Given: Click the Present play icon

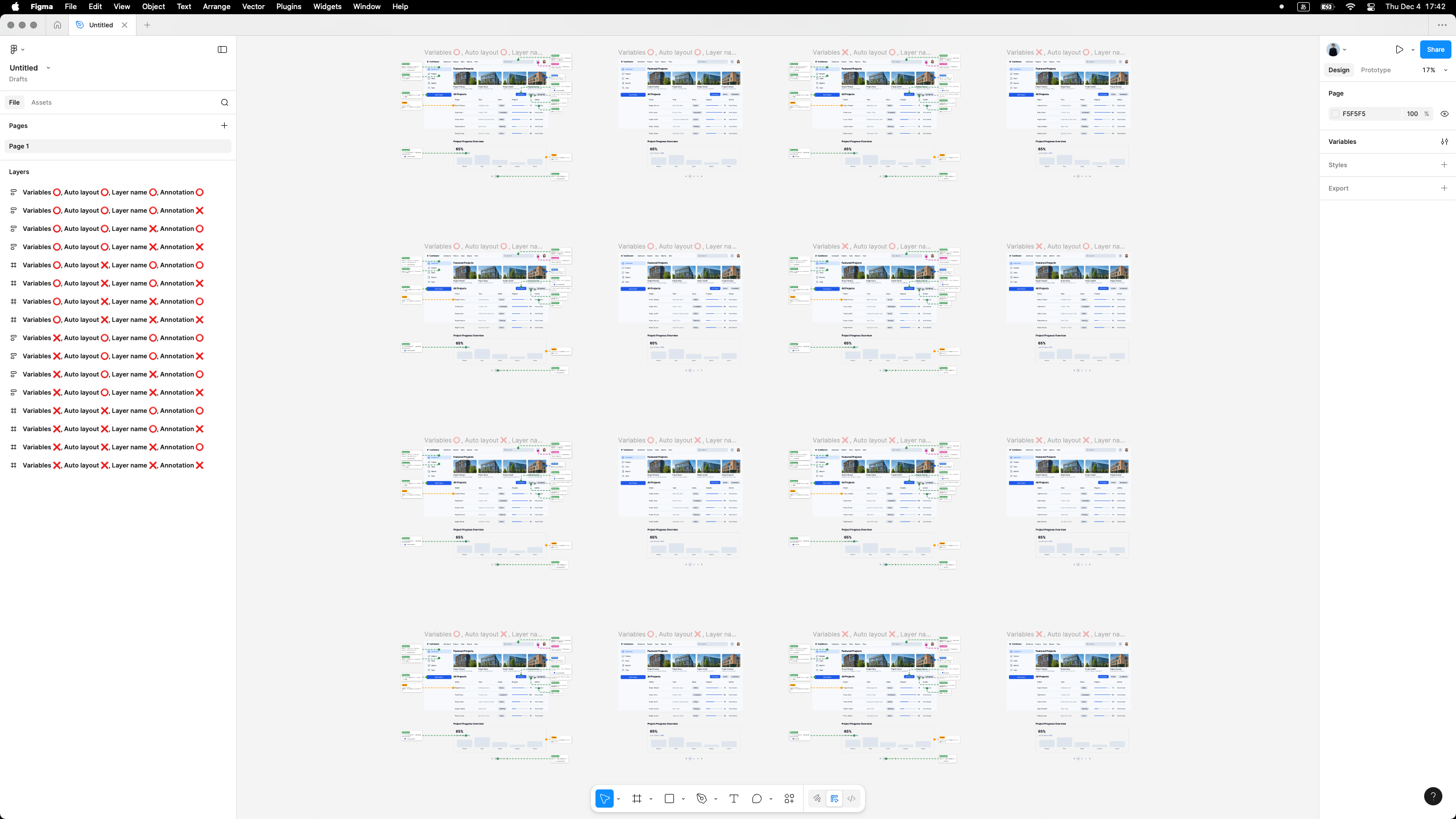Looking at the screenshot, I should pos(1399,49).
